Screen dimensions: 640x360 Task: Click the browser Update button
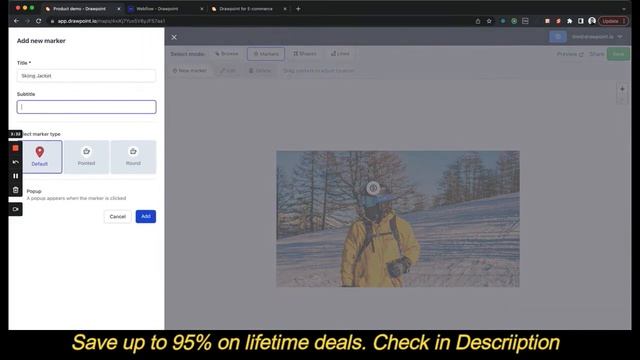point(613,21)
